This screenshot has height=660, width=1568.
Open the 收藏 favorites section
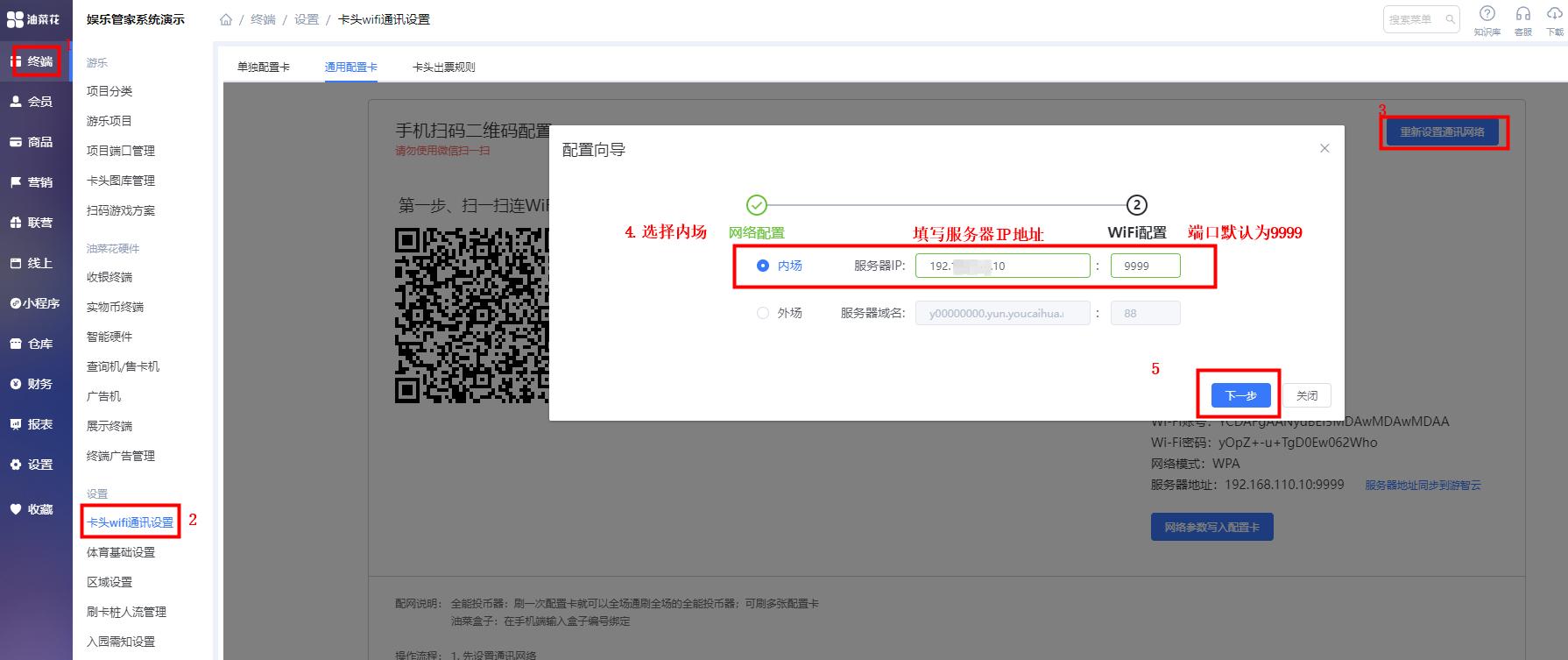[x=36, y=509]
